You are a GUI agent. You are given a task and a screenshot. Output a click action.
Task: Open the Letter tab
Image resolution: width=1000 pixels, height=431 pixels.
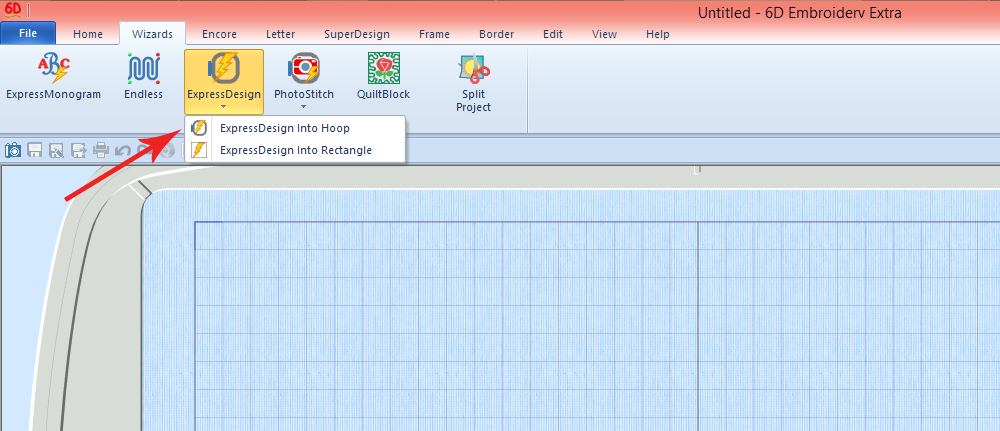tap(280, 34)
